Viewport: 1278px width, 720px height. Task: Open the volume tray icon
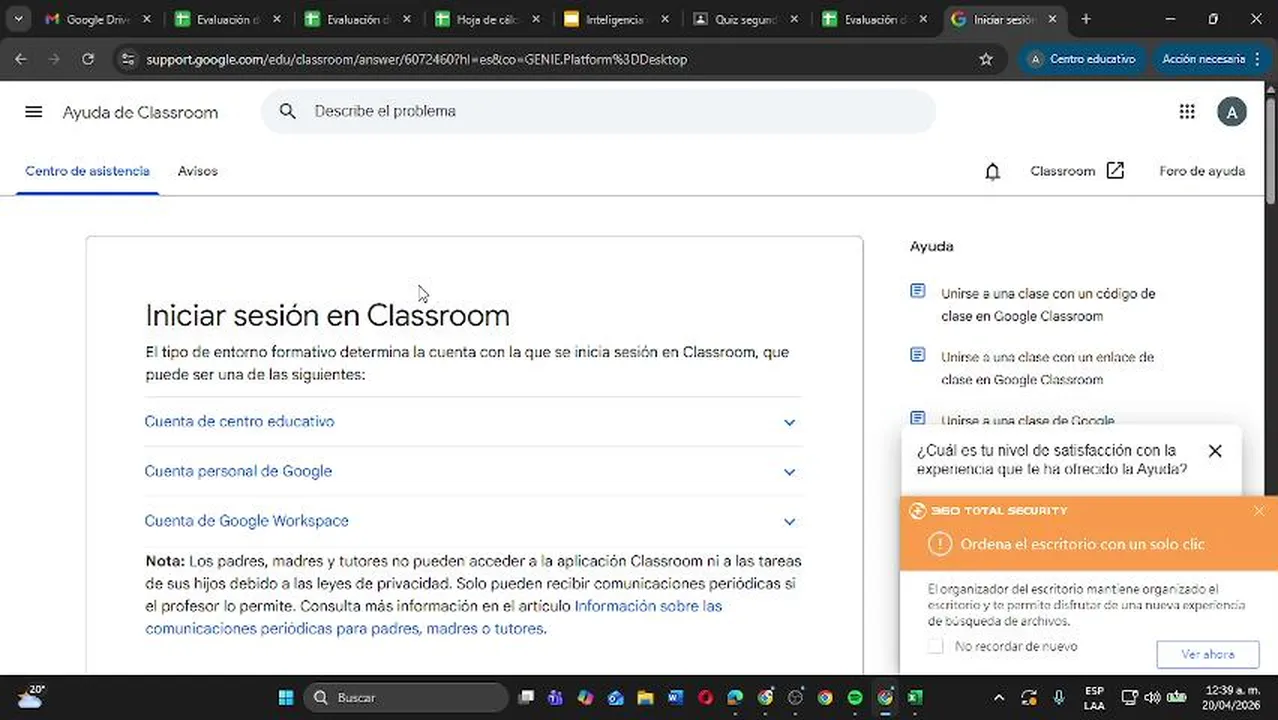[1152, 697]
